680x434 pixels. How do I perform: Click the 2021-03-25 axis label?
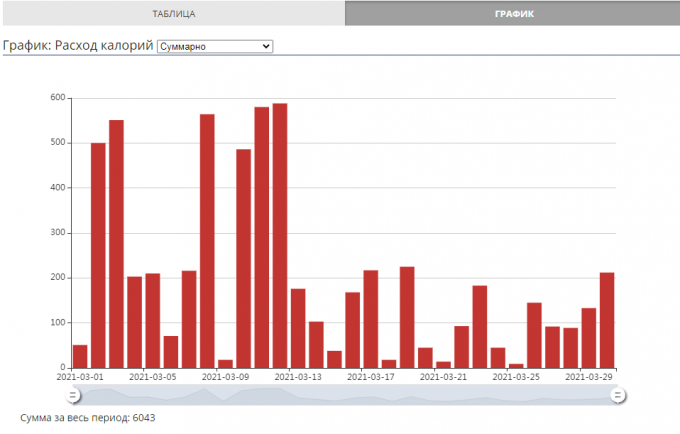click(516, 377)
